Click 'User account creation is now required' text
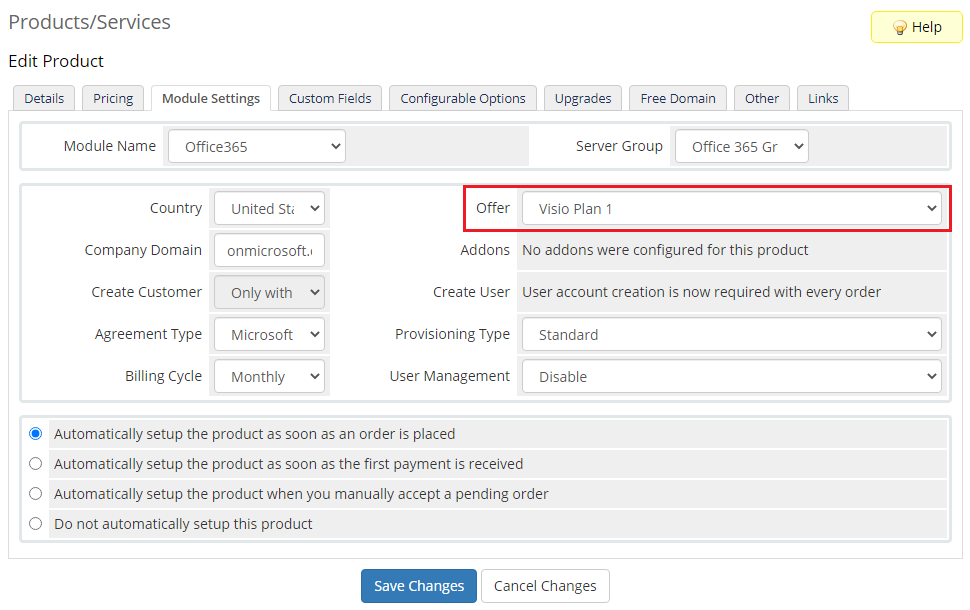This screenshot has width=970, height=610. click(702, 292)
